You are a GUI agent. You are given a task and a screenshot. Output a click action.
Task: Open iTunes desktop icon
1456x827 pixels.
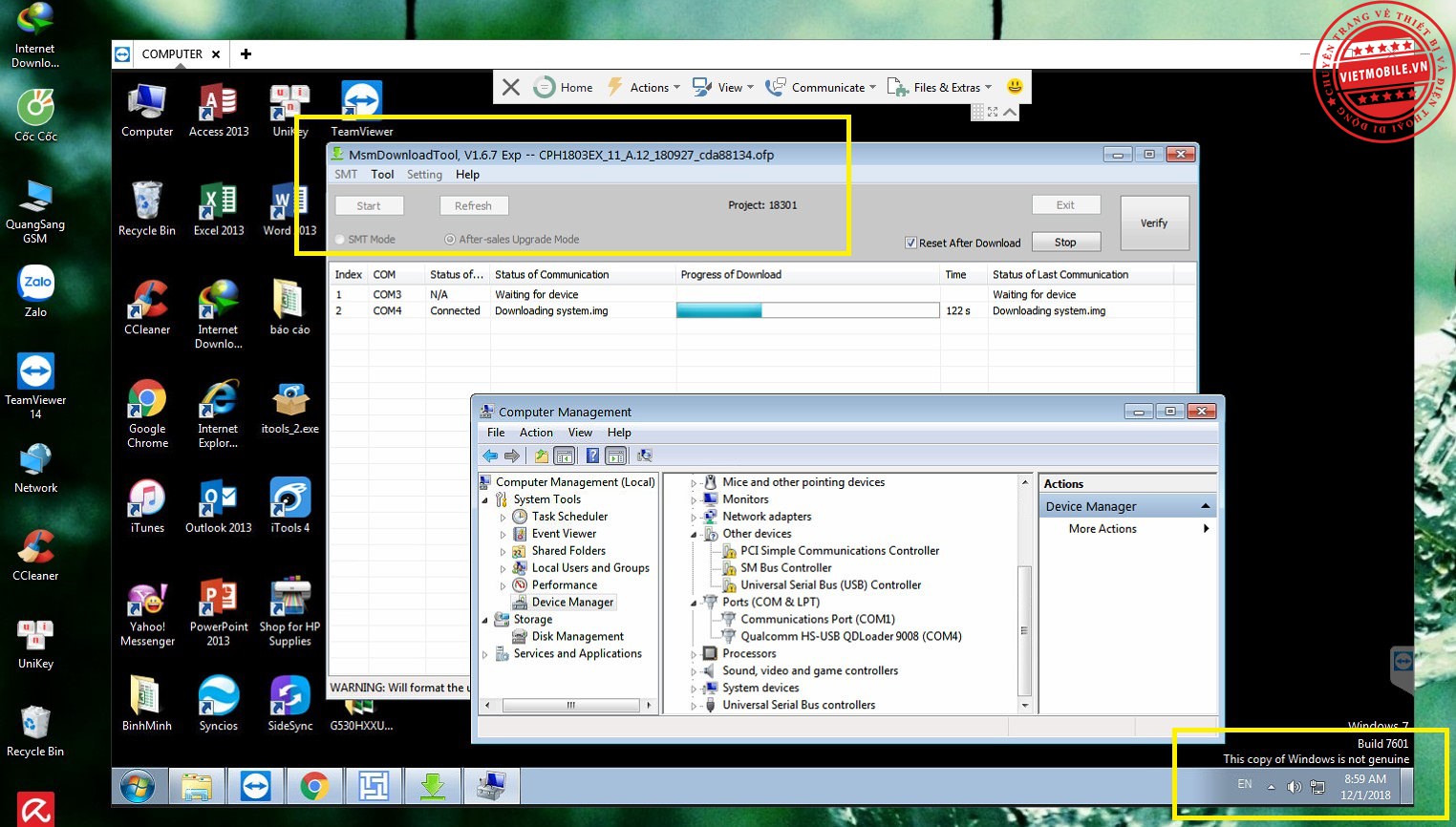click(x=147, y=506)
